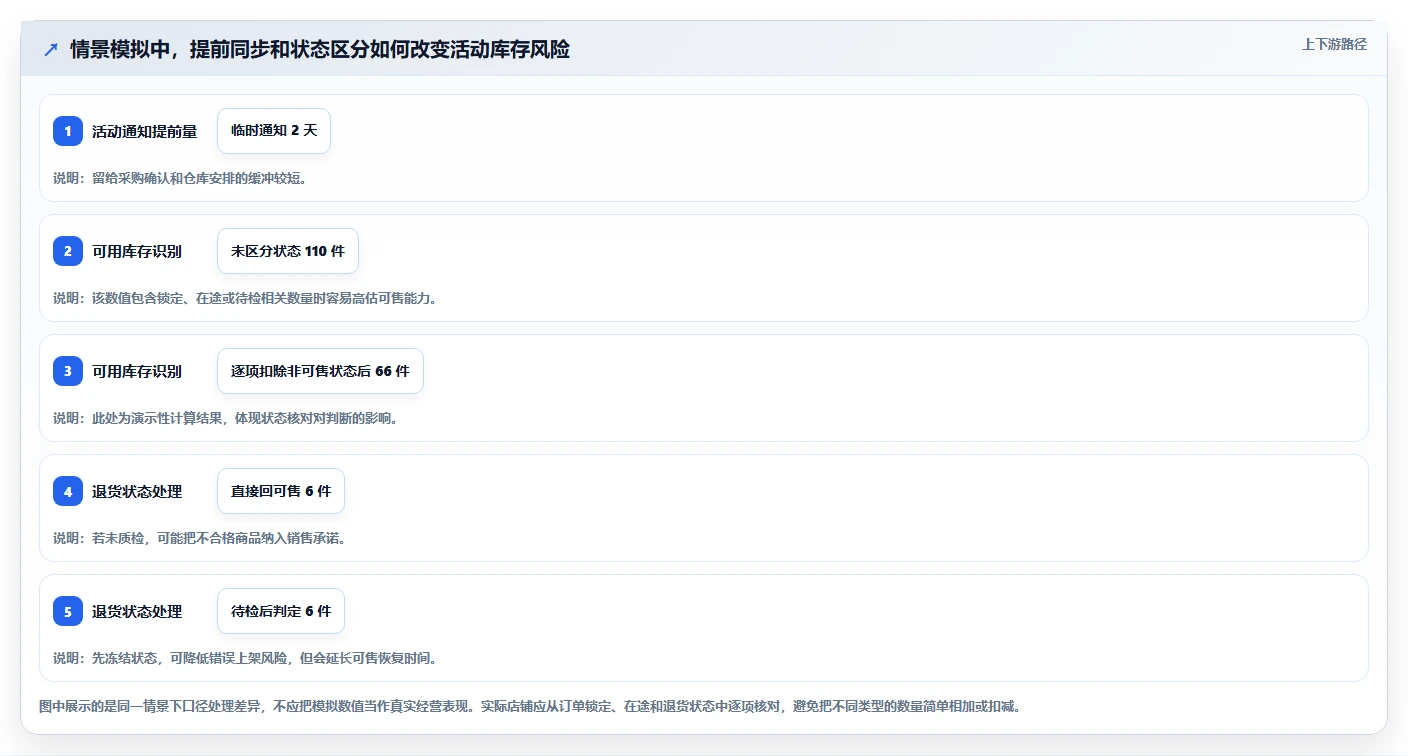Select the header title 情景模拟中,提前同步和状态区分如何改变活动库存风险

(x=320, y=49)
